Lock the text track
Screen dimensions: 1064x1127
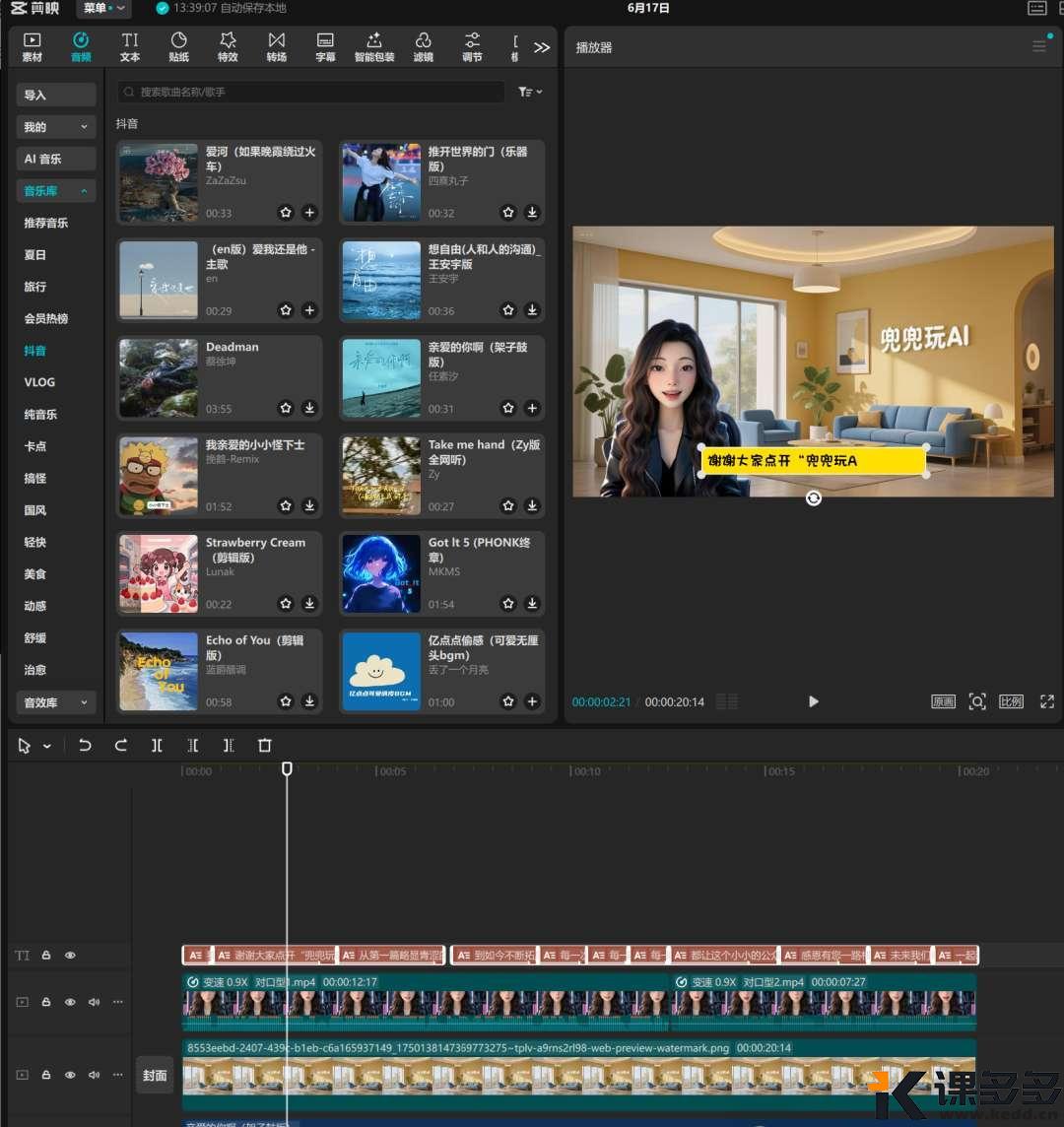point(46,956)
